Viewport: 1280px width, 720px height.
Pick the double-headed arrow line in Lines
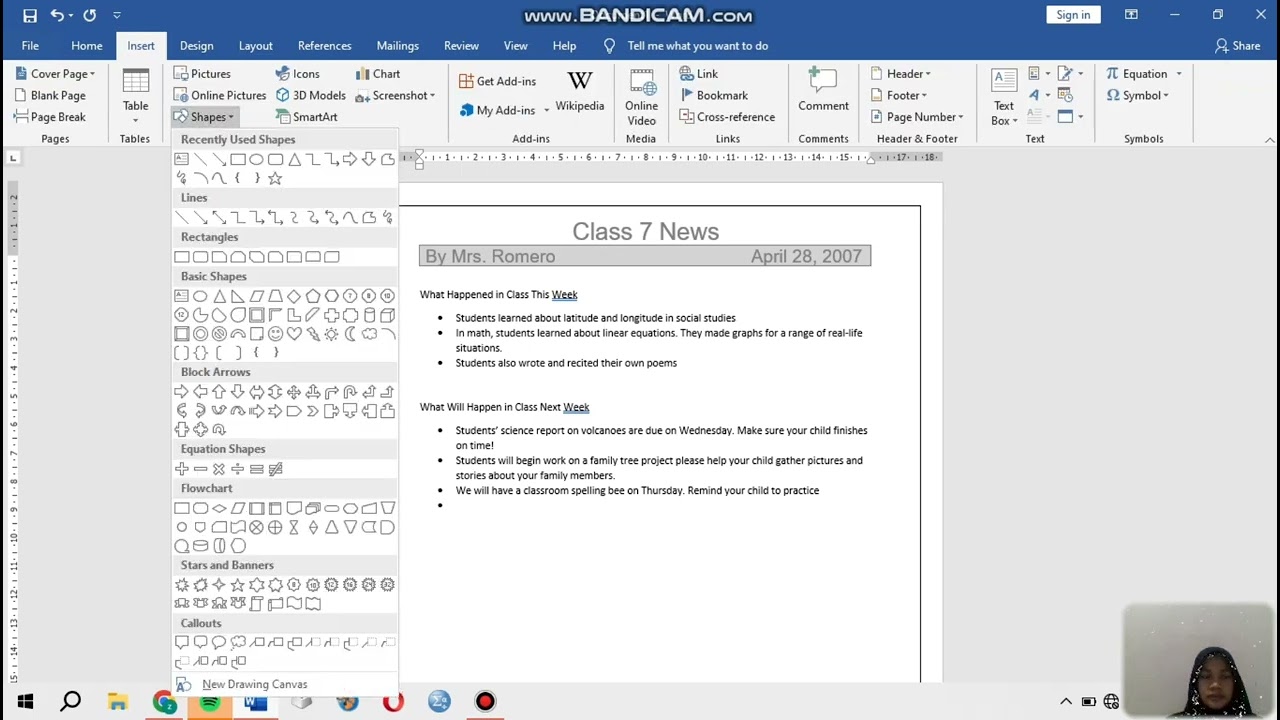pyautogui.click(x=219, y=217)
